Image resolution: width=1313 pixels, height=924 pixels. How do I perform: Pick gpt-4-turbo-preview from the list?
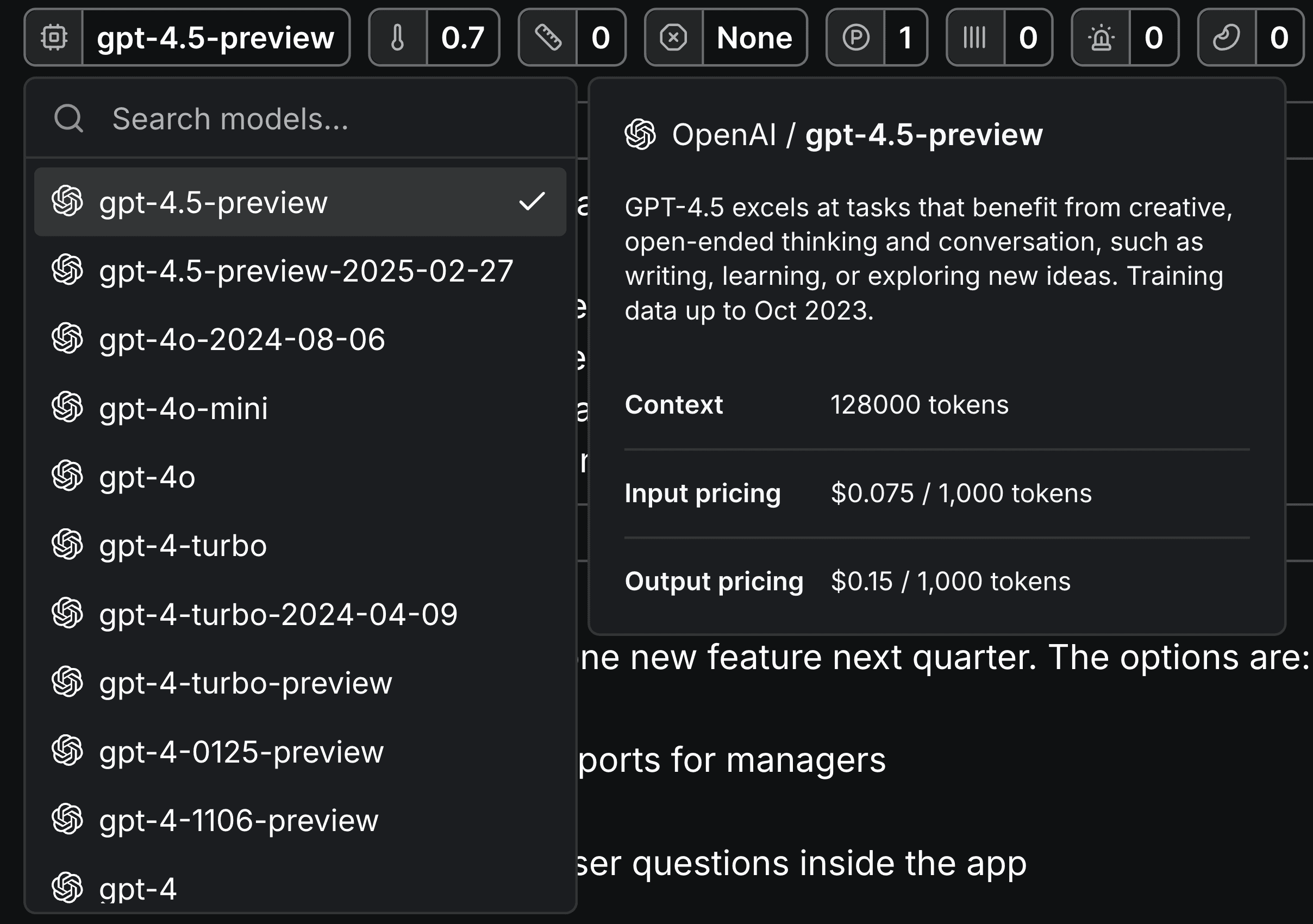(300, 683)
